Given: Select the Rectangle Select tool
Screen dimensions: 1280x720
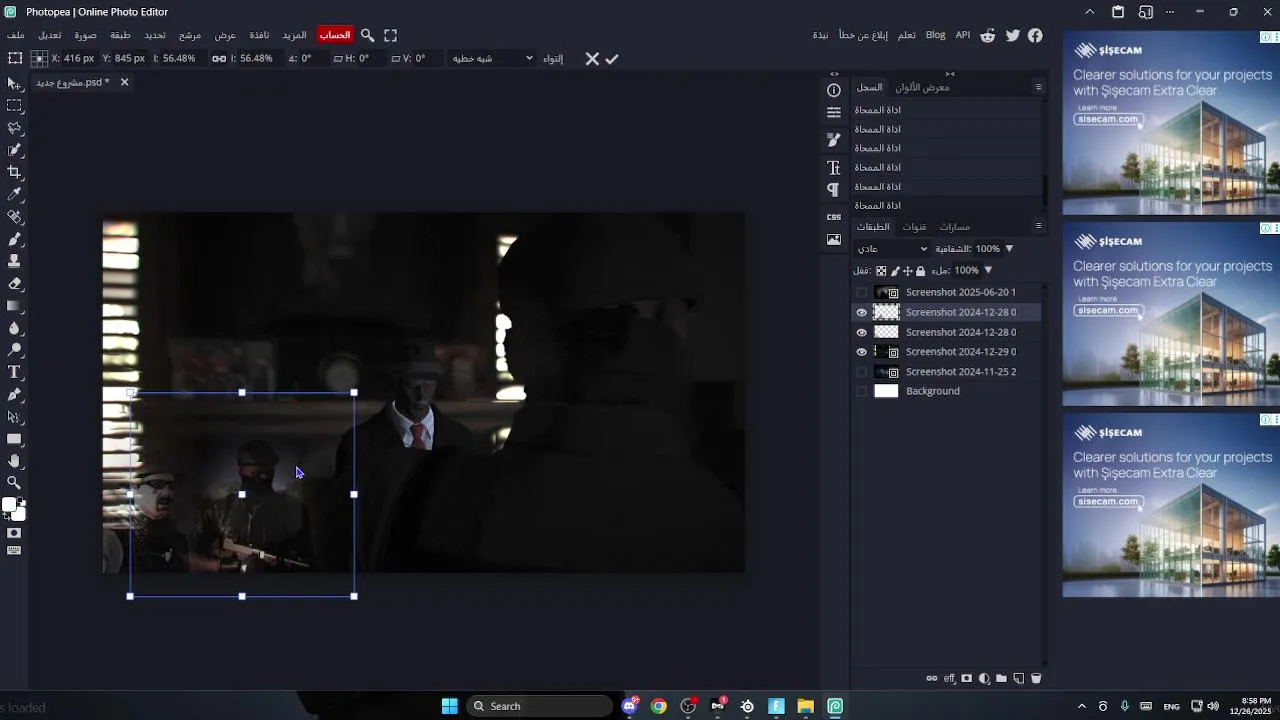Looking at the screenshot, I should (14, 105).
